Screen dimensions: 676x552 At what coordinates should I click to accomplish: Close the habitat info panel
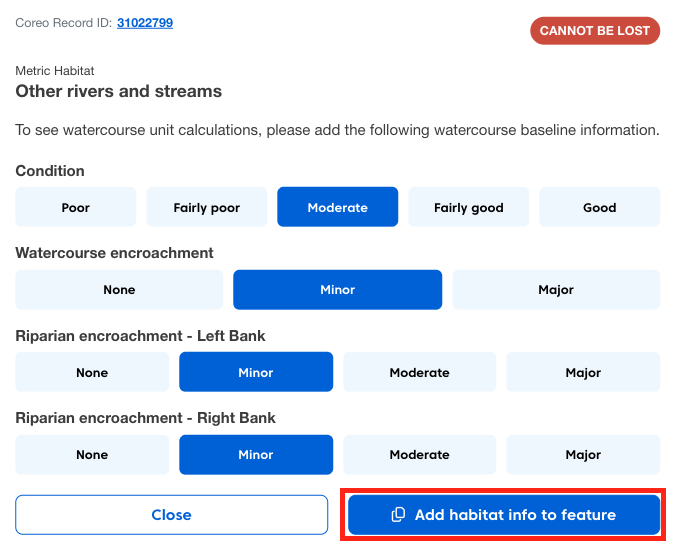point(171,515)
